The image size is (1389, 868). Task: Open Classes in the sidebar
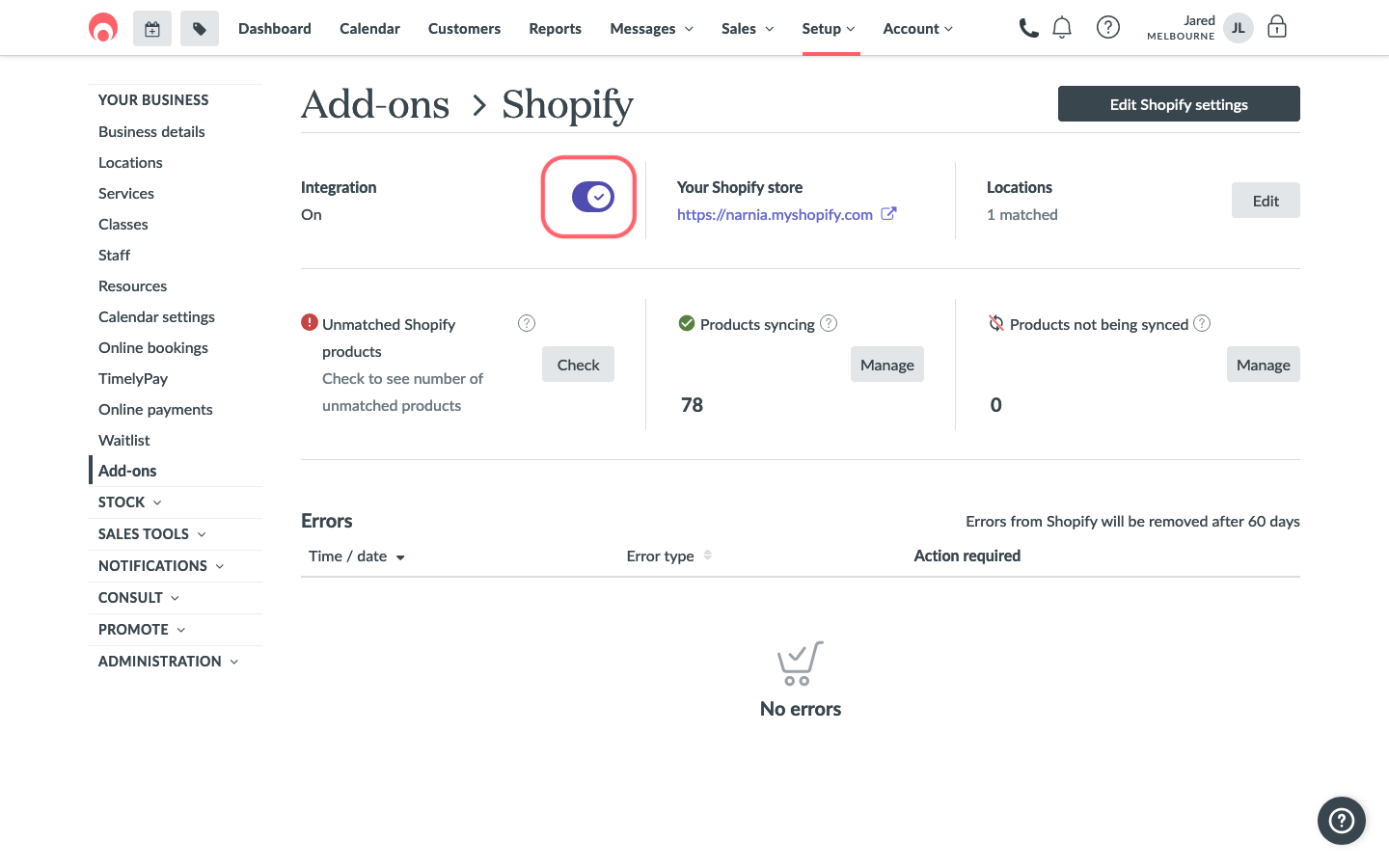click(123, 225)
